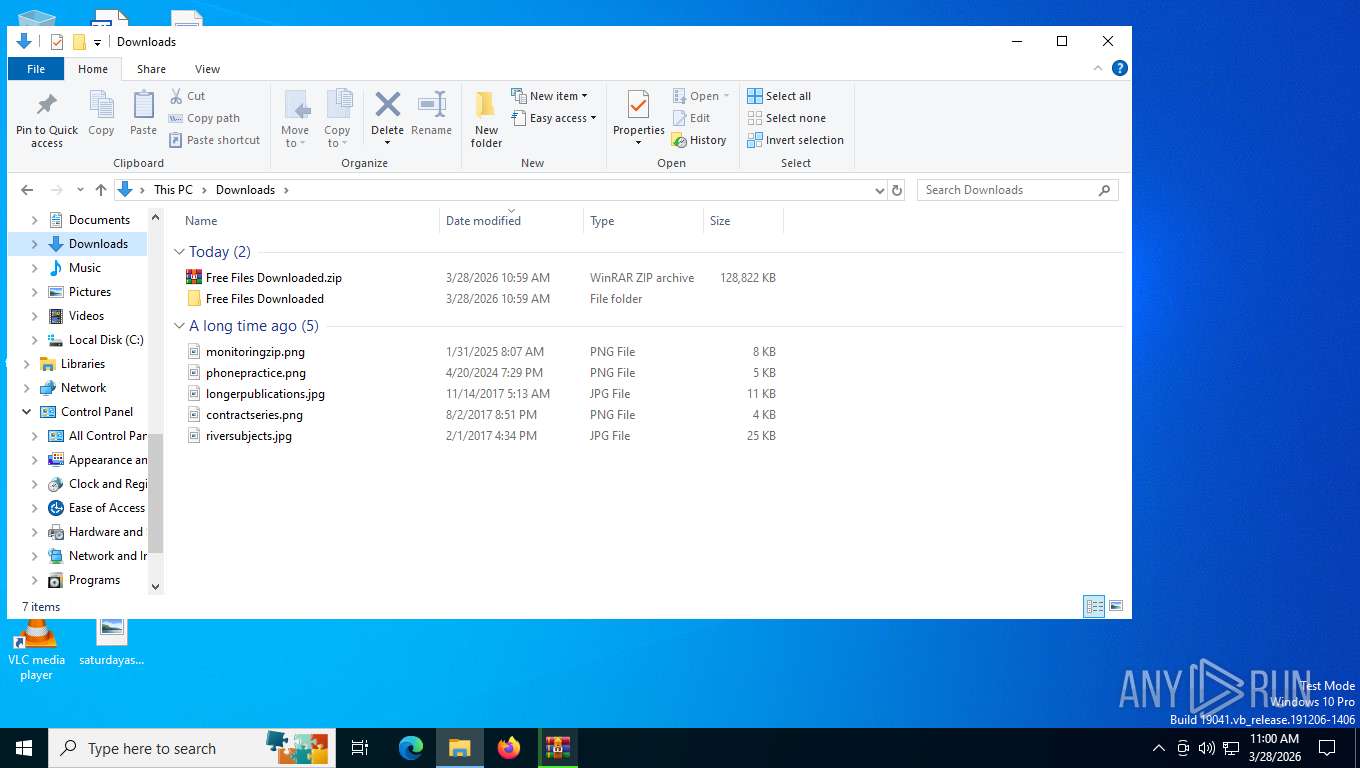
Task: Expand the Delete options arrow
Action: [387, 143]
